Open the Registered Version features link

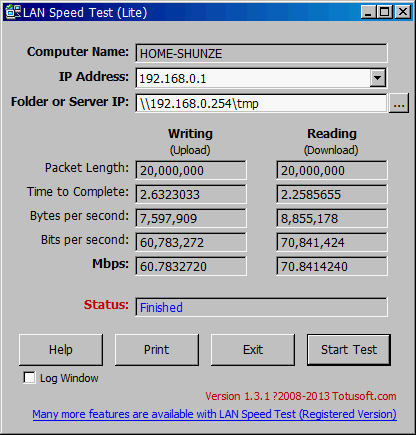tap(214, 414)
